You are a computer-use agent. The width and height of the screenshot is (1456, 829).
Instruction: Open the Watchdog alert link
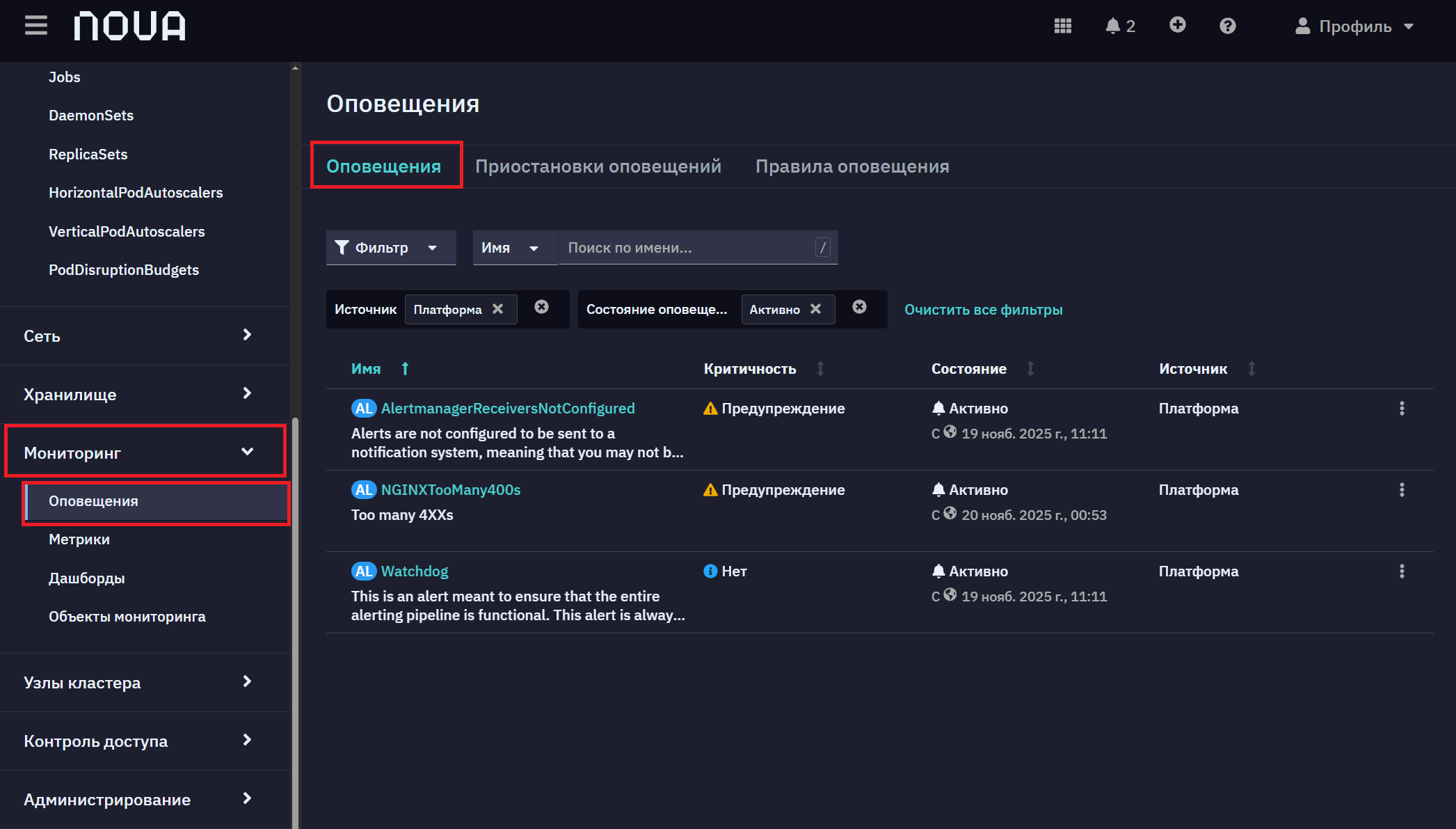click(x=415, y=571)
